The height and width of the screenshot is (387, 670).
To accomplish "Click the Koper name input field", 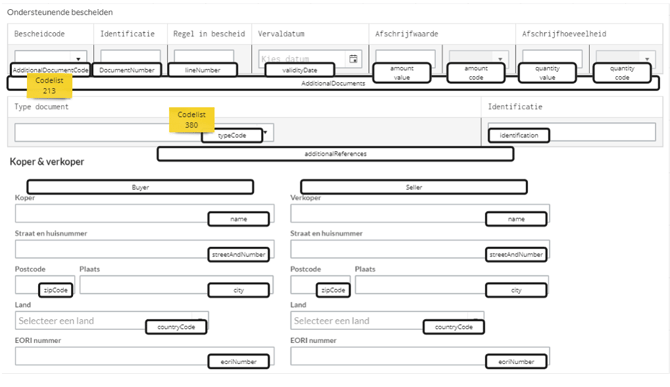I will pyautogui.click(x=144, y=213).
